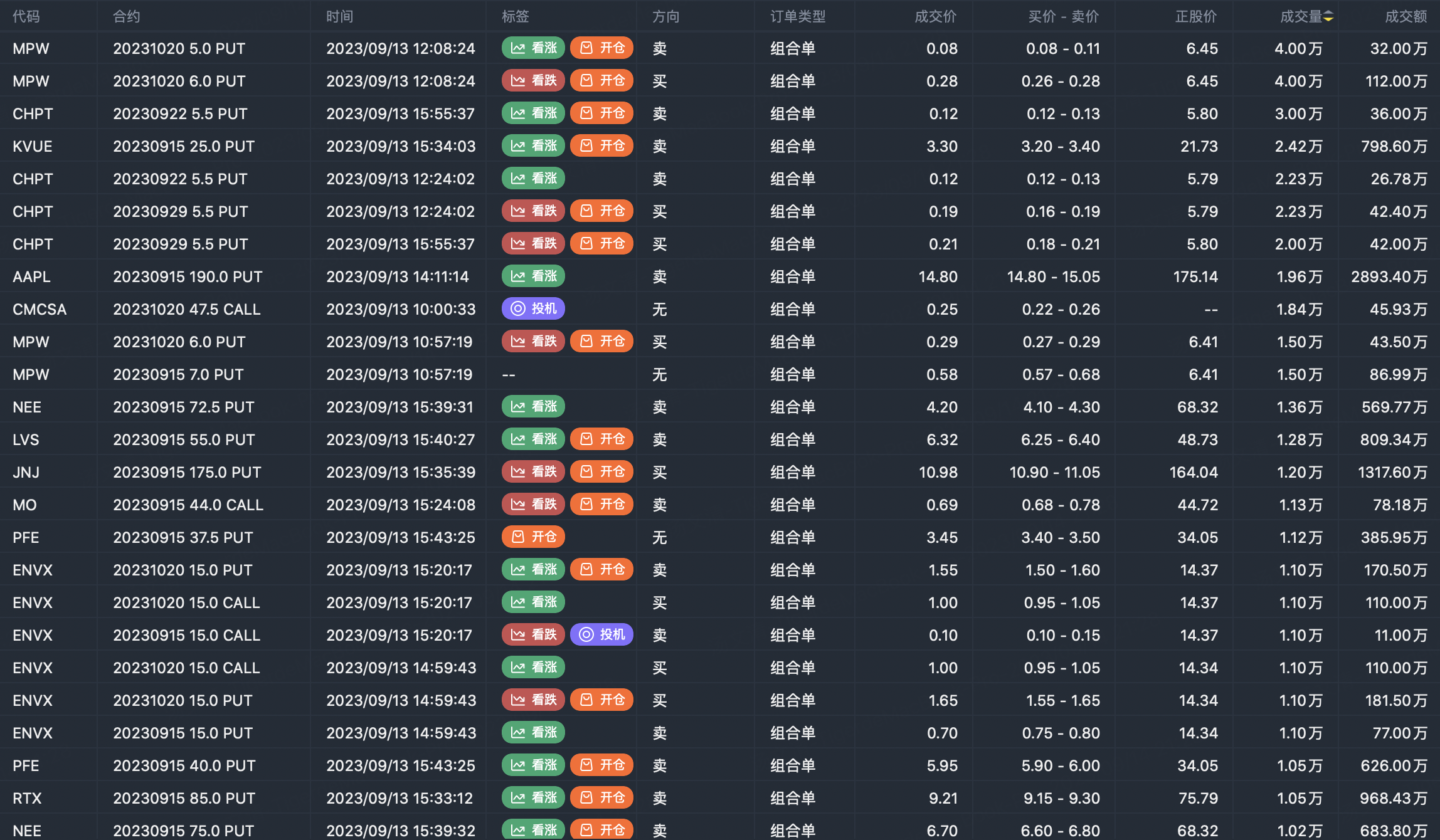Sort by the 时间 column header

coord(339,17)
